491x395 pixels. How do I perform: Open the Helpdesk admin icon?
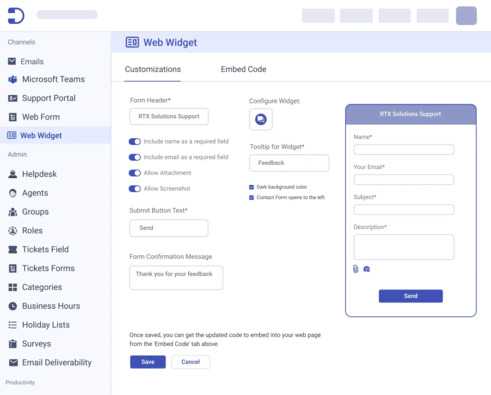13,174
